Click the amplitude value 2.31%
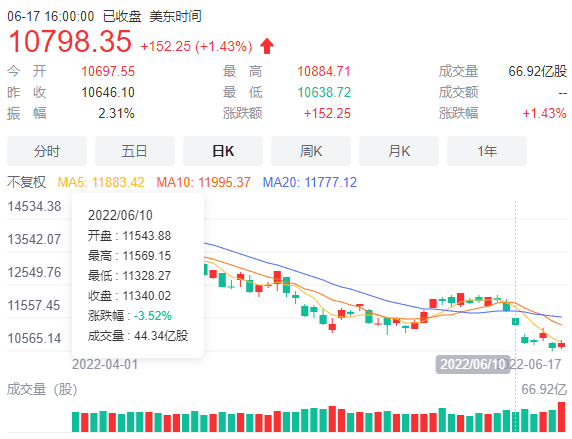Image resolution: width=572 pixels, height=439 pixels. 116,113
